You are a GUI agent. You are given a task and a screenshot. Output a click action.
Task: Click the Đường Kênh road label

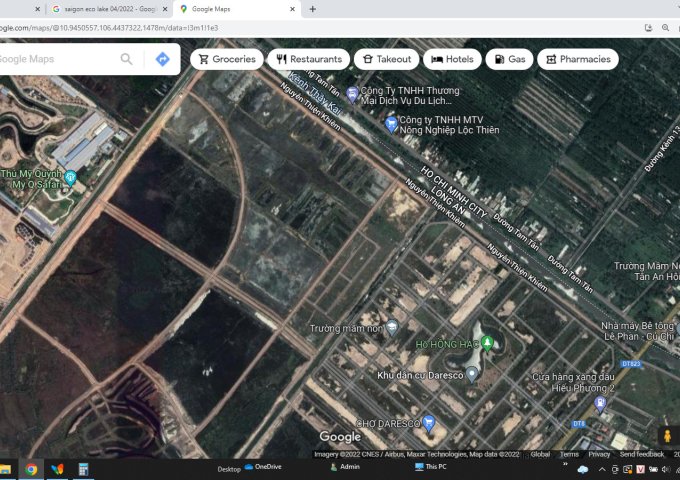662,149
